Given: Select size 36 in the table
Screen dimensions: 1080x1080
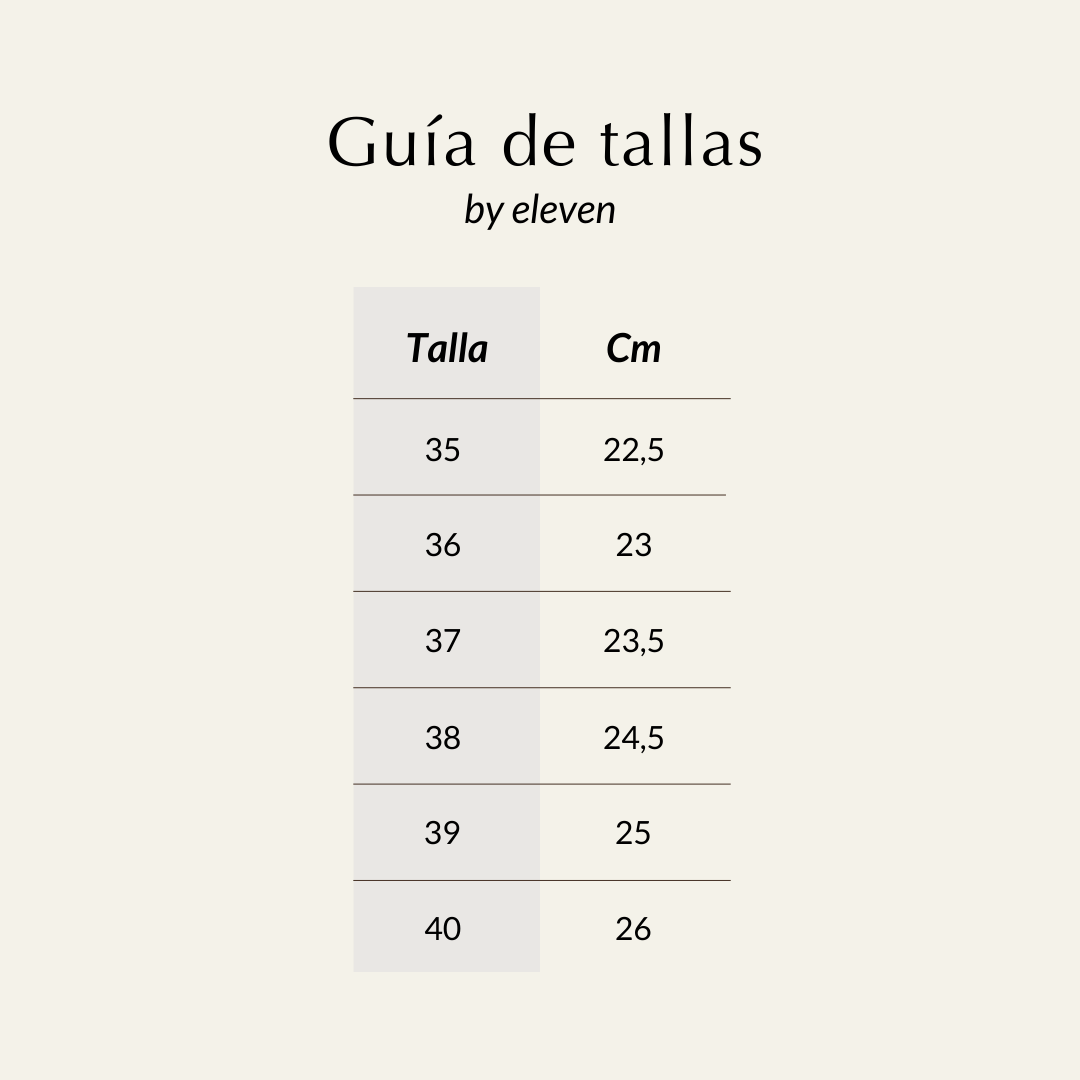Looking at the screenshot, I should tap(443, 545).
